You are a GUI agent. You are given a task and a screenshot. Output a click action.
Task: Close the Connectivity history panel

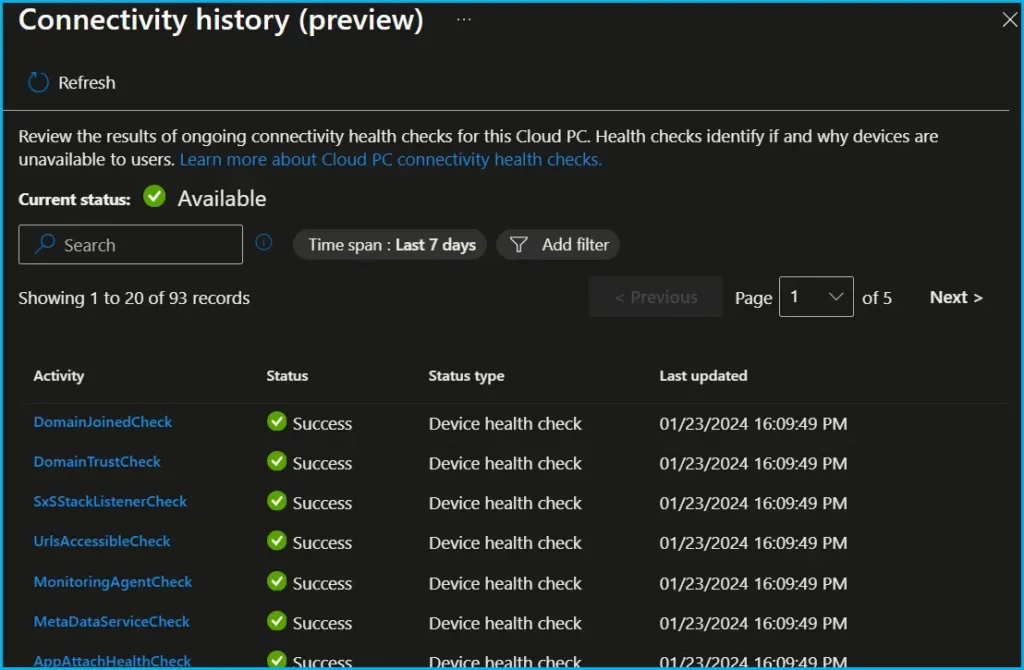1010,20
